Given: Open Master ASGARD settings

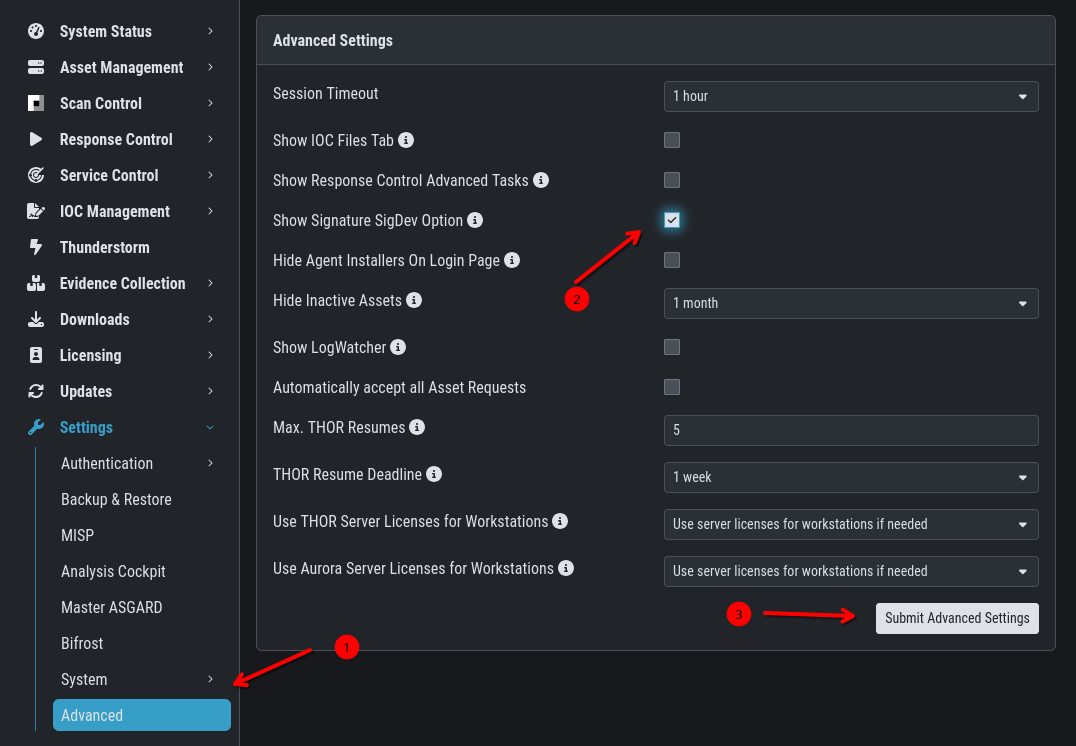Looking at the screenshot, I should 111,607.
